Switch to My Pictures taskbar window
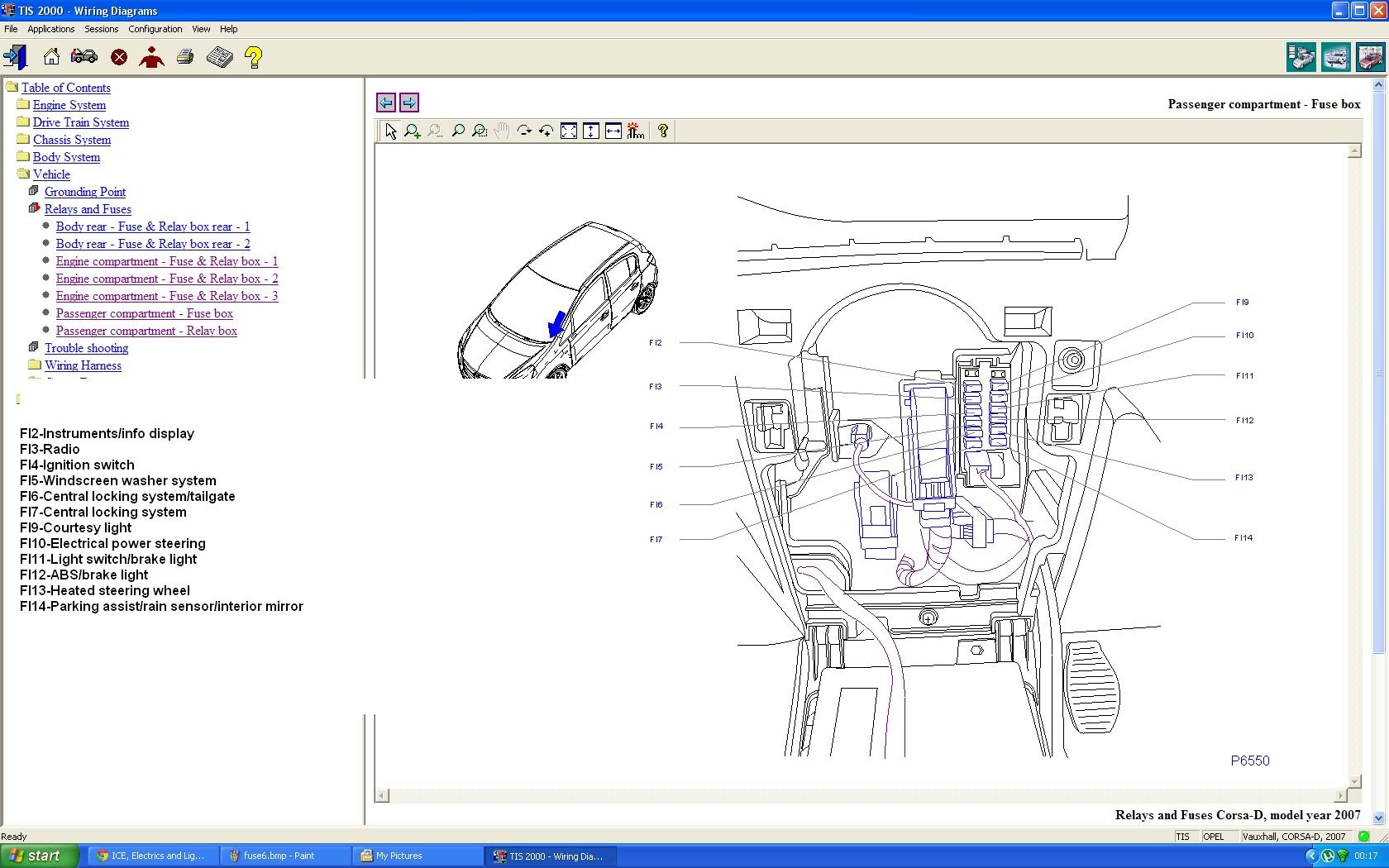Viewport: 1389px width, 868px height. pyautogui.click(x=418, y=856)
